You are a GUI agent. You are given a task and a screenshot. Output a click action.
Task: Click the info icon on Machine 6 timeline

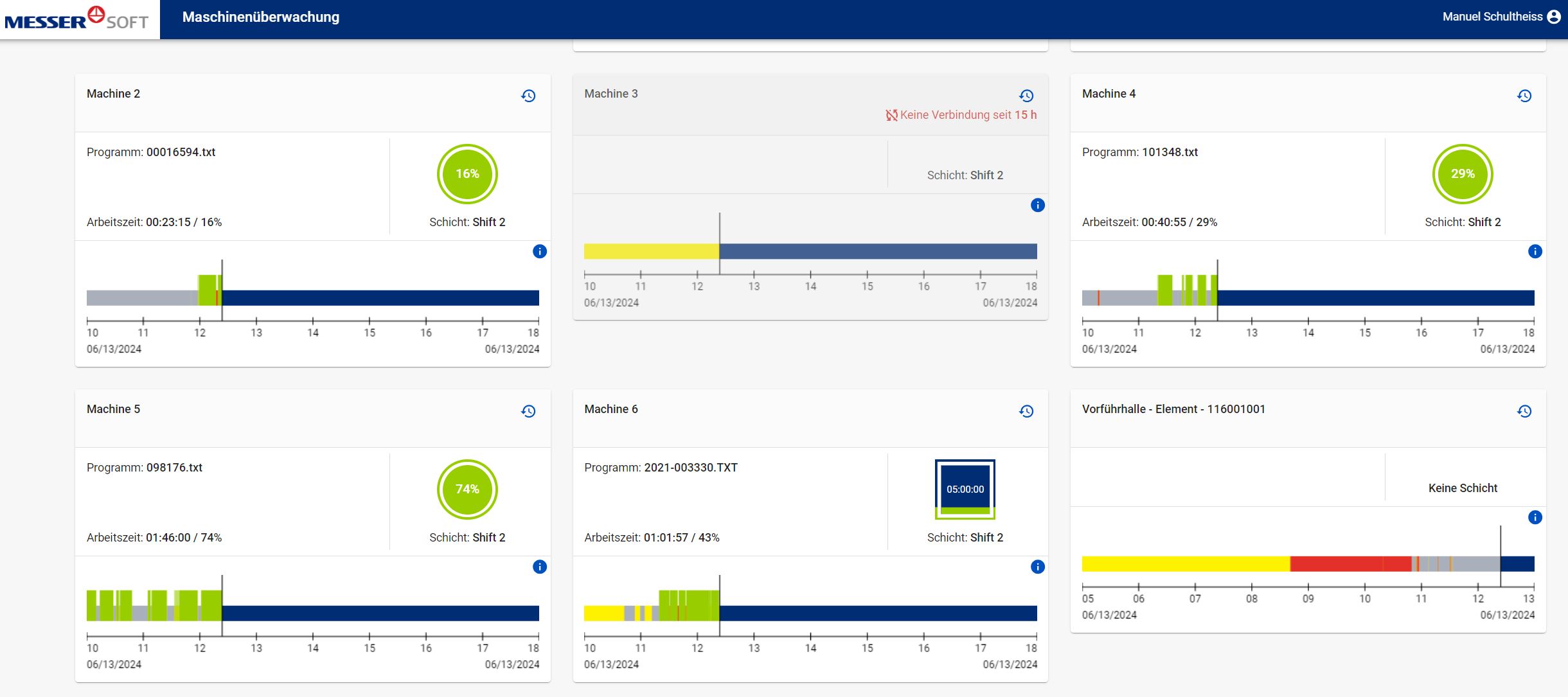(1038, 567)
